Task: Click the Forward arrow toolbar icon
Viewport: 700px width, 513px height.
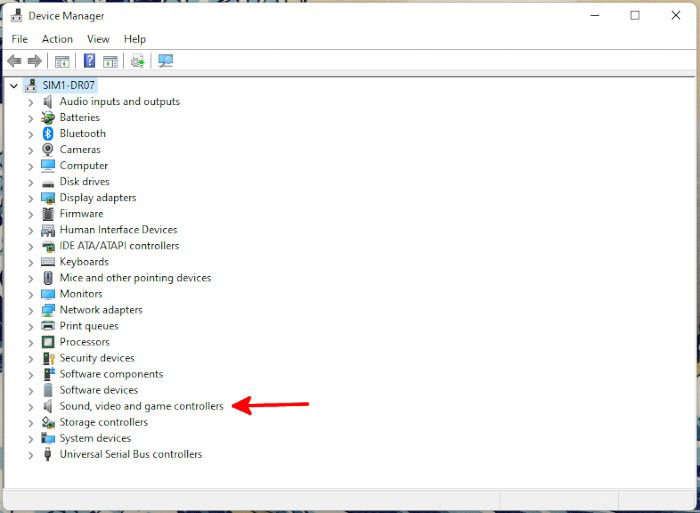Action: click(x=34, y=61)
